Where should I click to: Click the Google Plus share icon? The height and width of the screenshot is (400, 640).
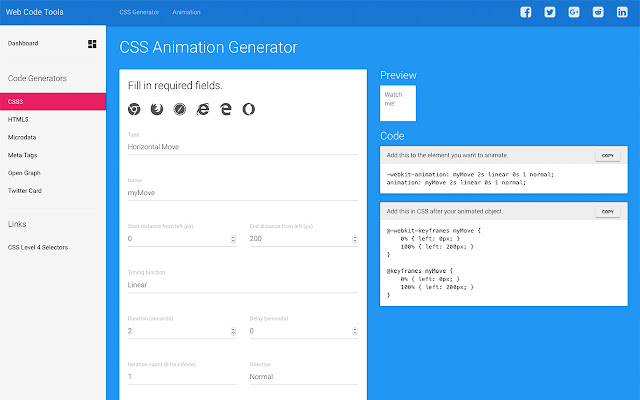tap(574, 12)
